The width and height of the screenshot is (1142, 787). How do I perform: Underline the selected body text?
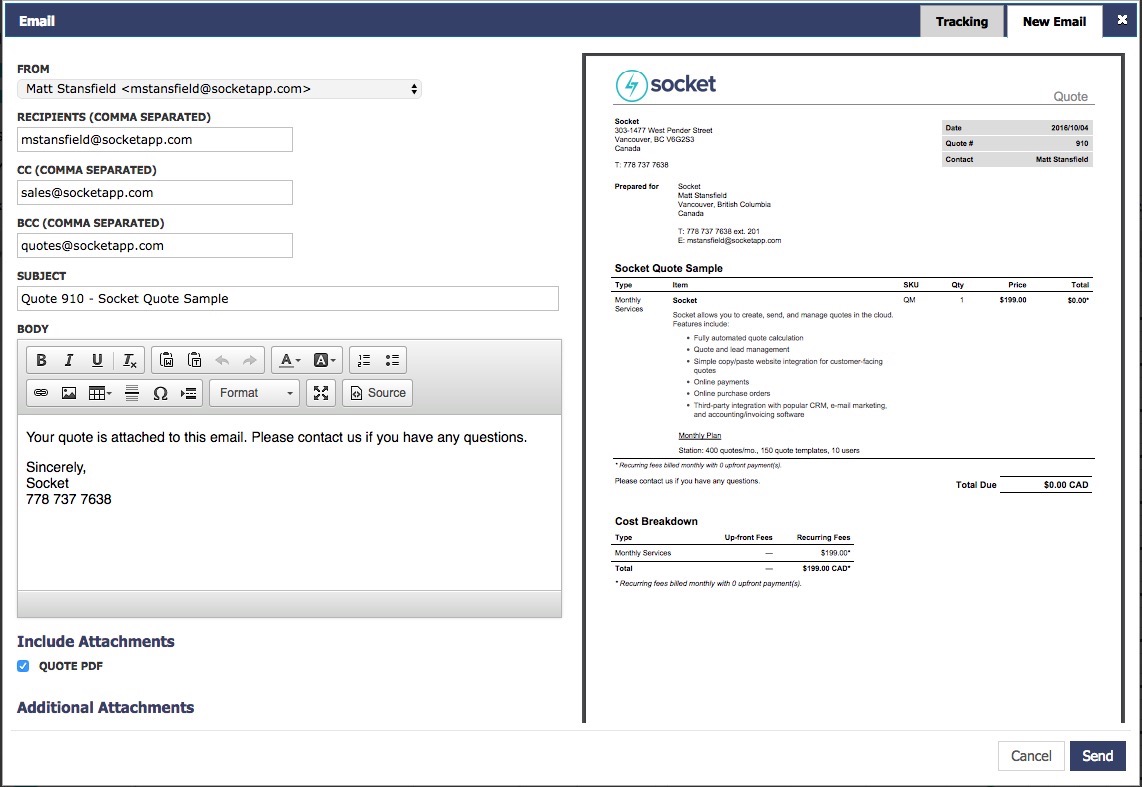97,360
